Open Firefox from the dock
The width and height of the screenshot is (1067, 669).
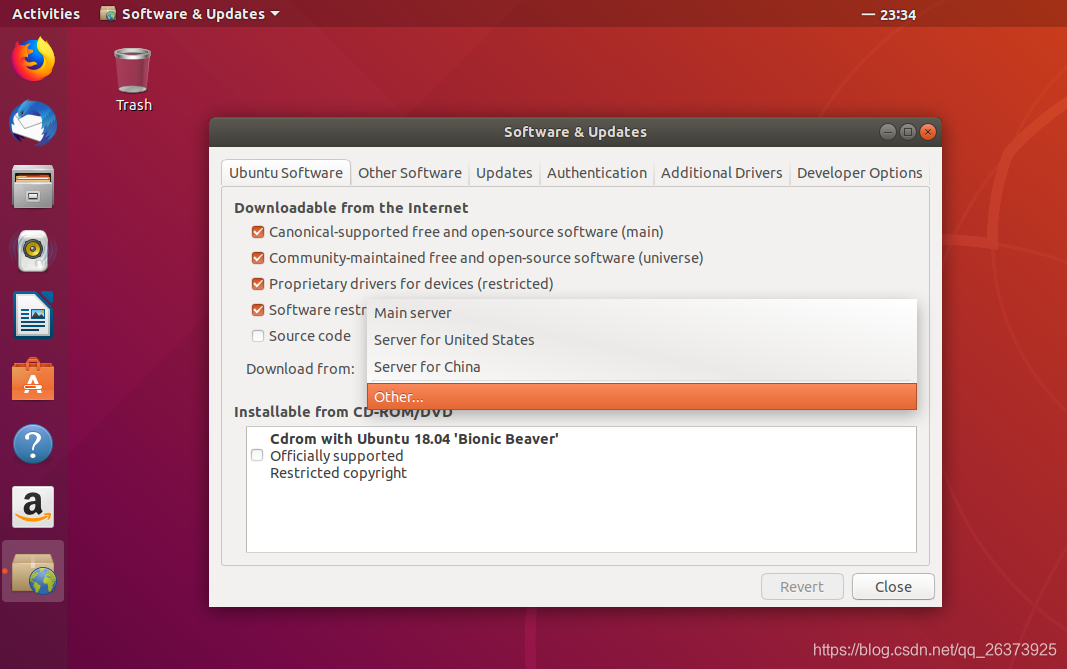(33, 59)
